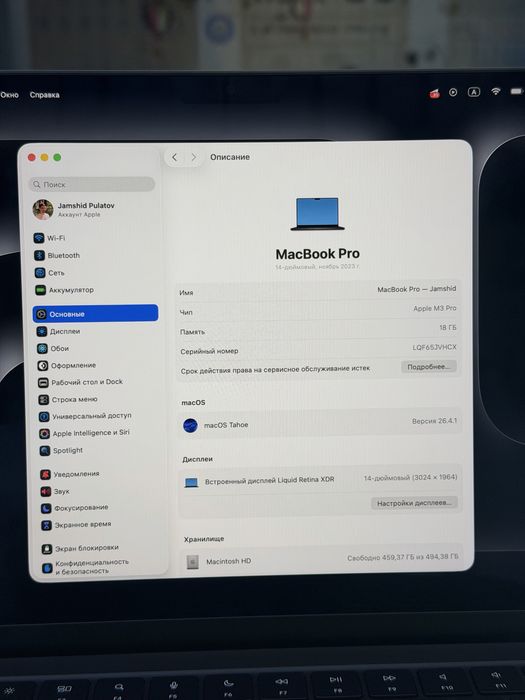Click the built-in display laptop icon
The image size is (525, 700).
click(192, 483)
